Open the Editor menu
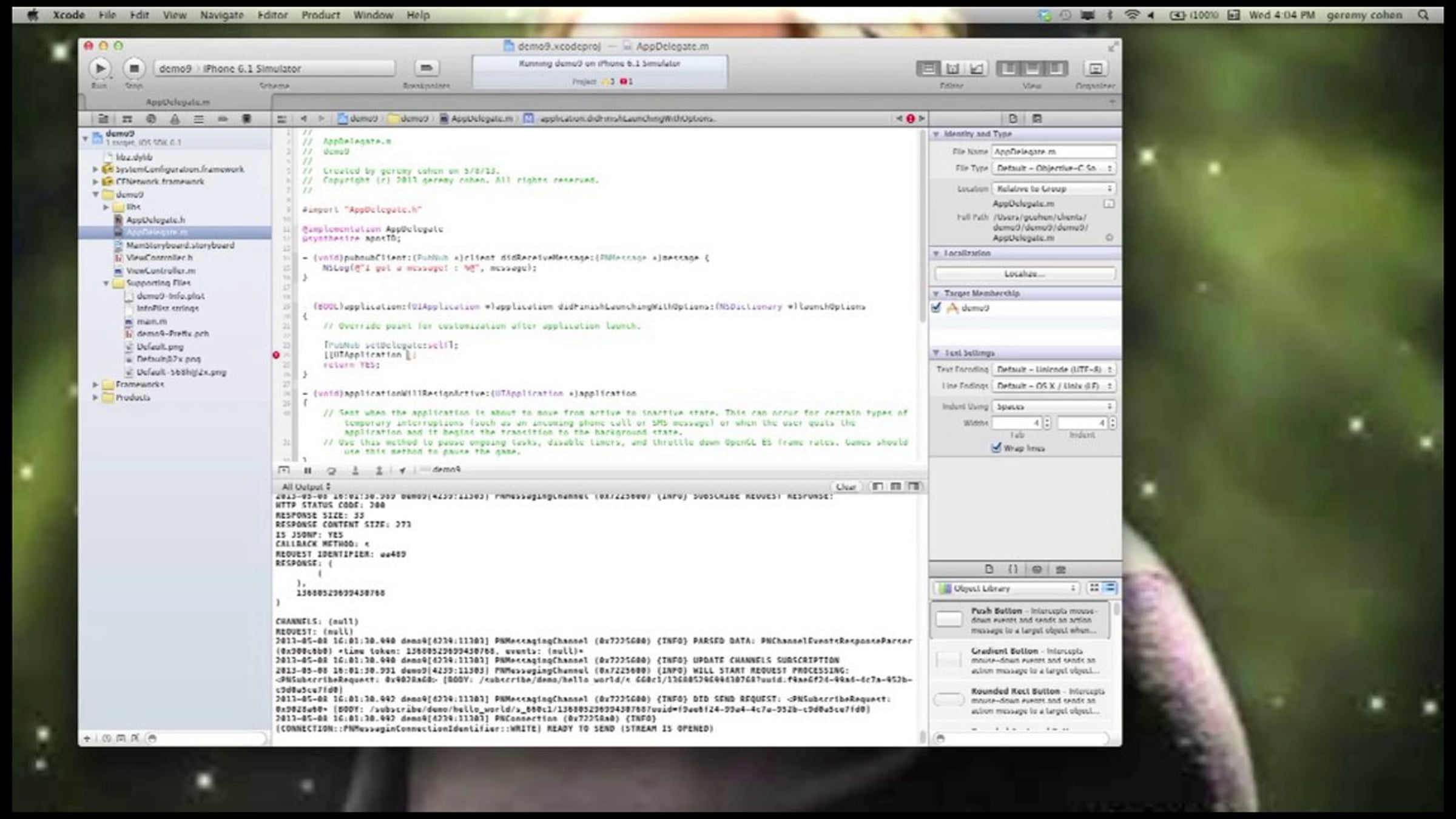 coord(272,15)
